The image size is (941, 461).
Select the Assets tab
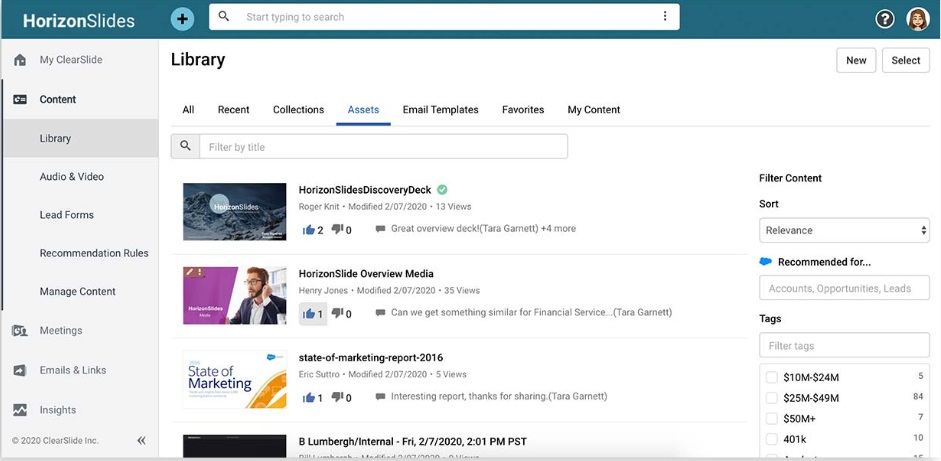point(363,110)
